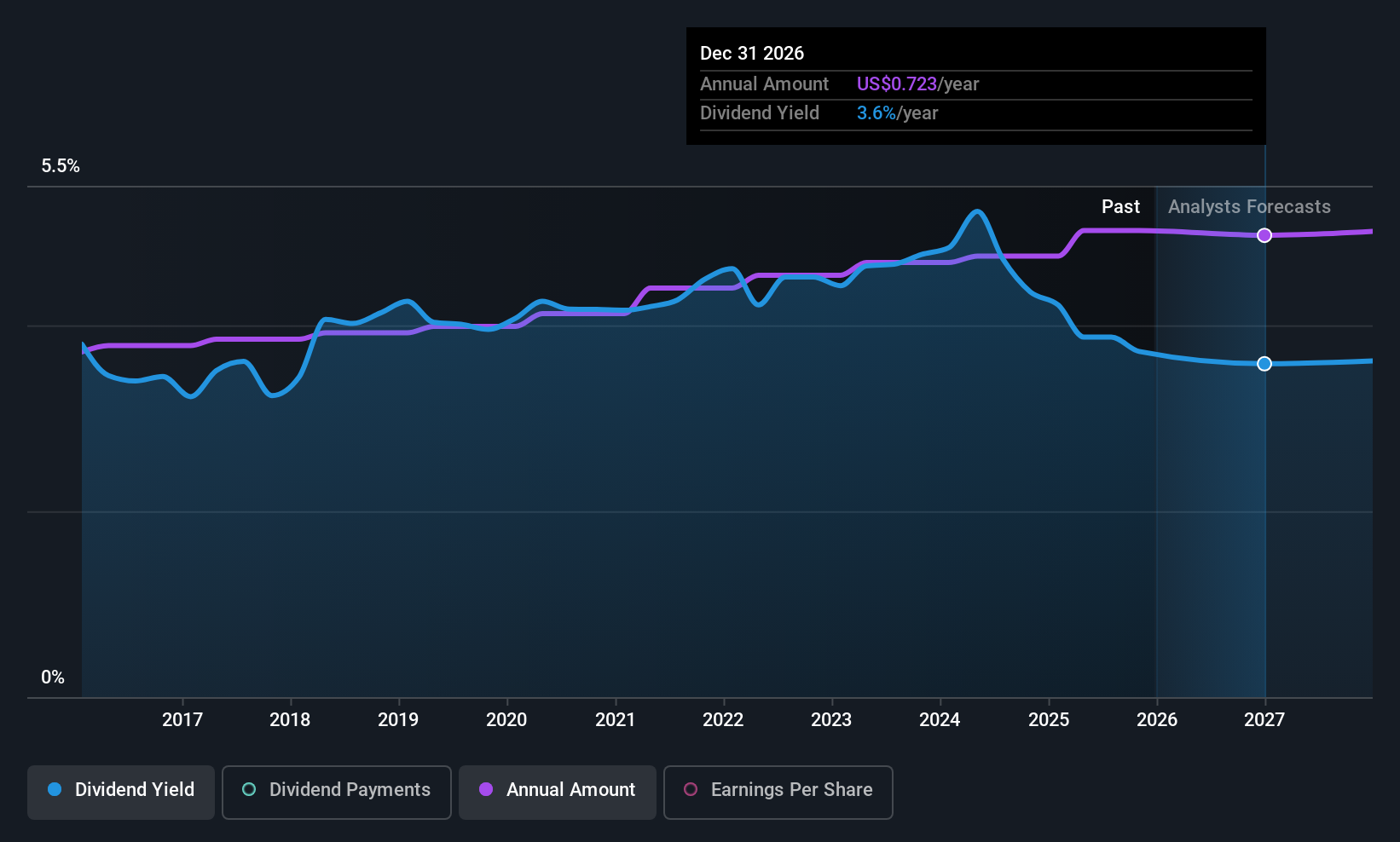Screen dimensions: 1400x842
Task: Toggle the Dividend Yield series visibility
Action: point(120,791)
